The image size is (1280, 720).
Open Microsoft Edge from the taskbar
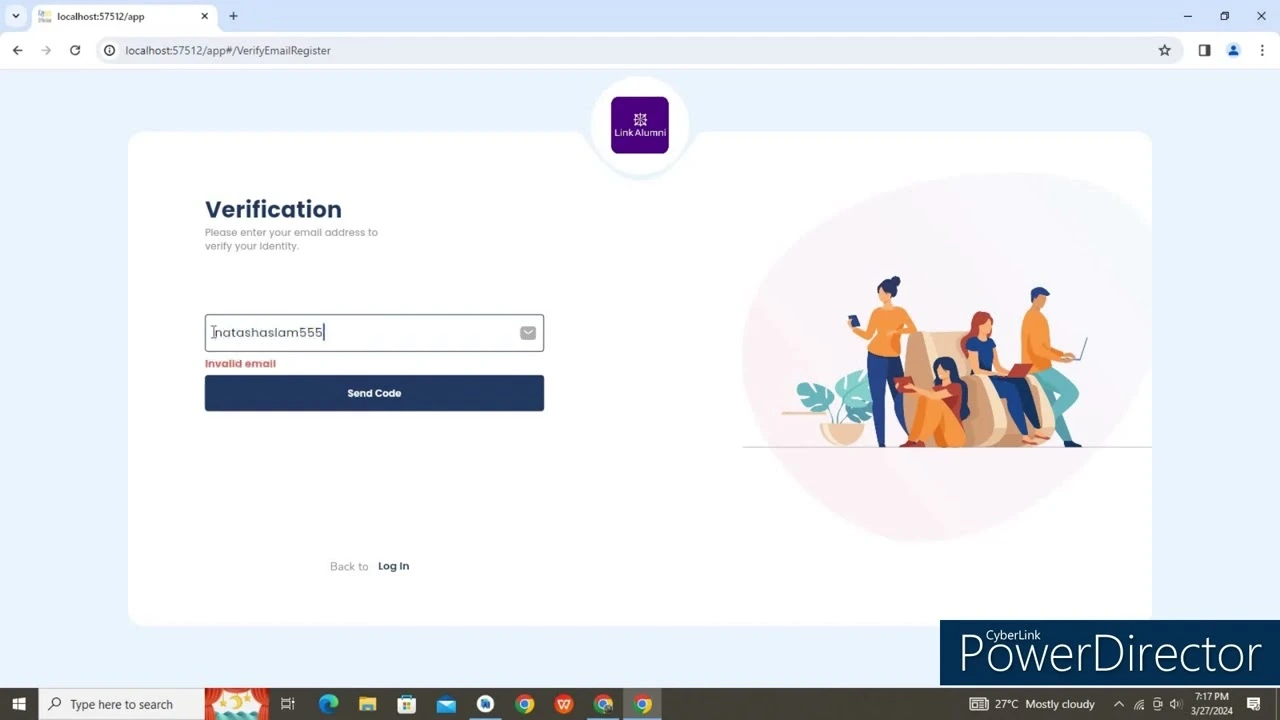(x=328, y=704)
